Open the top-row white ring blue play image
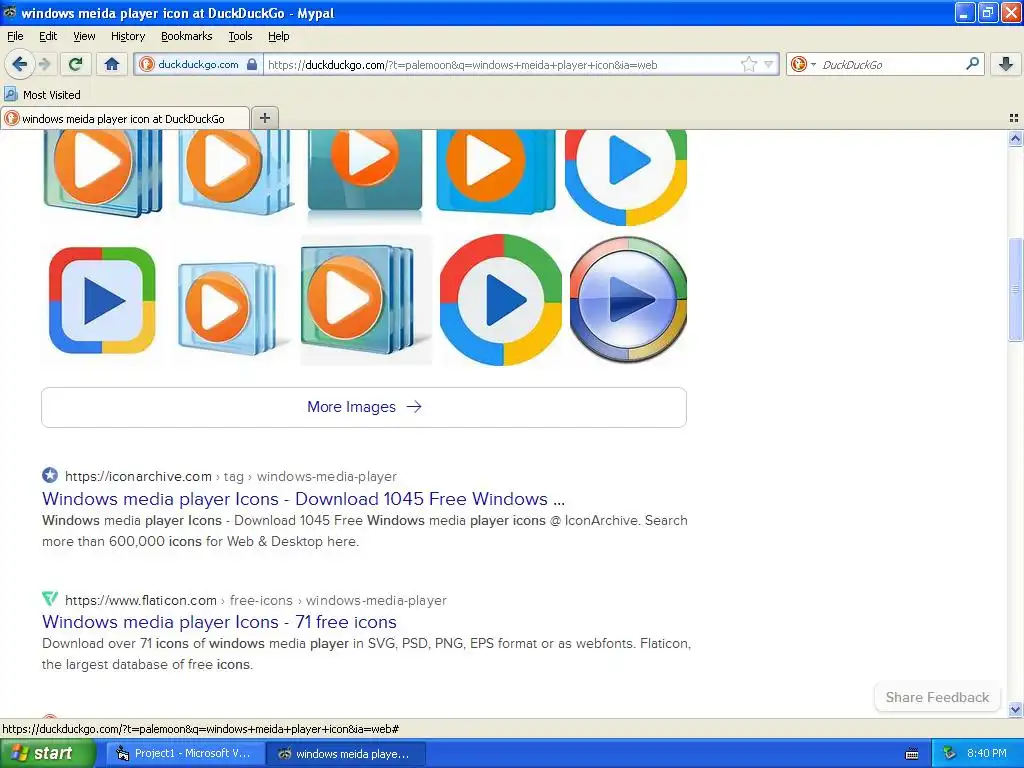1024x768 pixels. [626, 176]
